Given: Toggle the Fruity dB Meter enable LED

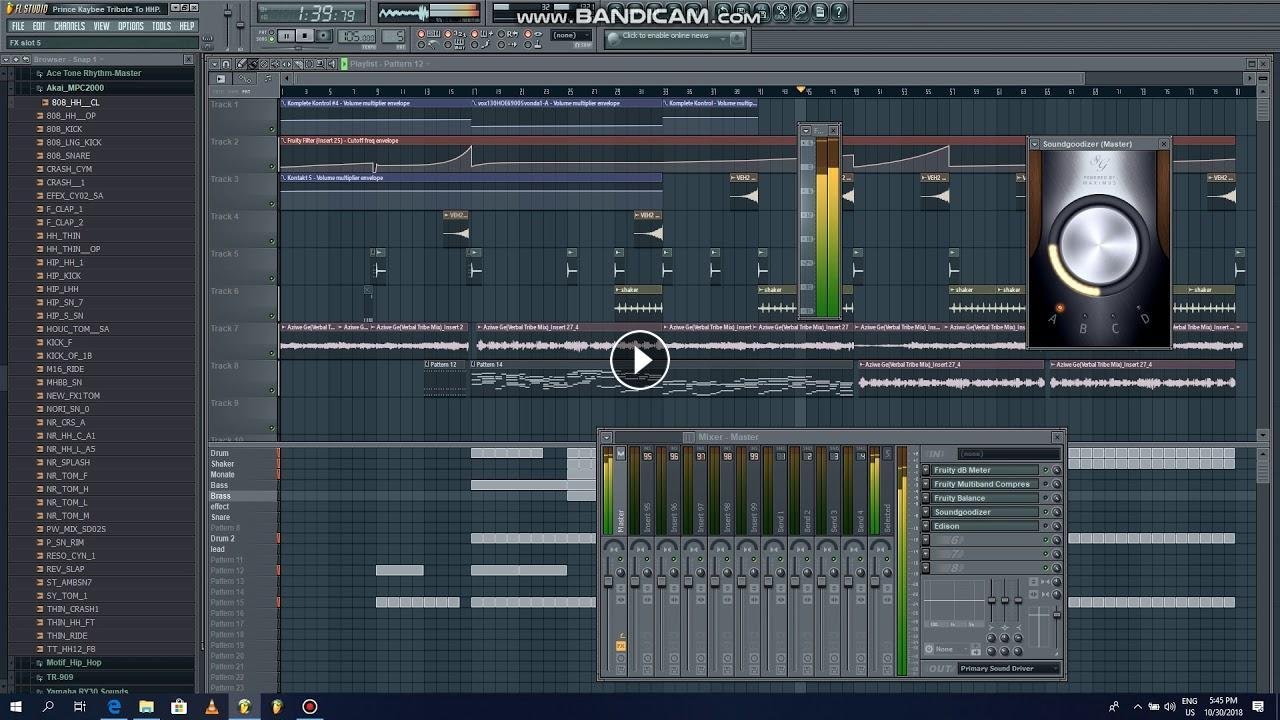Looking at the screenshot, I should pyautogui.click(x=1046, y=470).
